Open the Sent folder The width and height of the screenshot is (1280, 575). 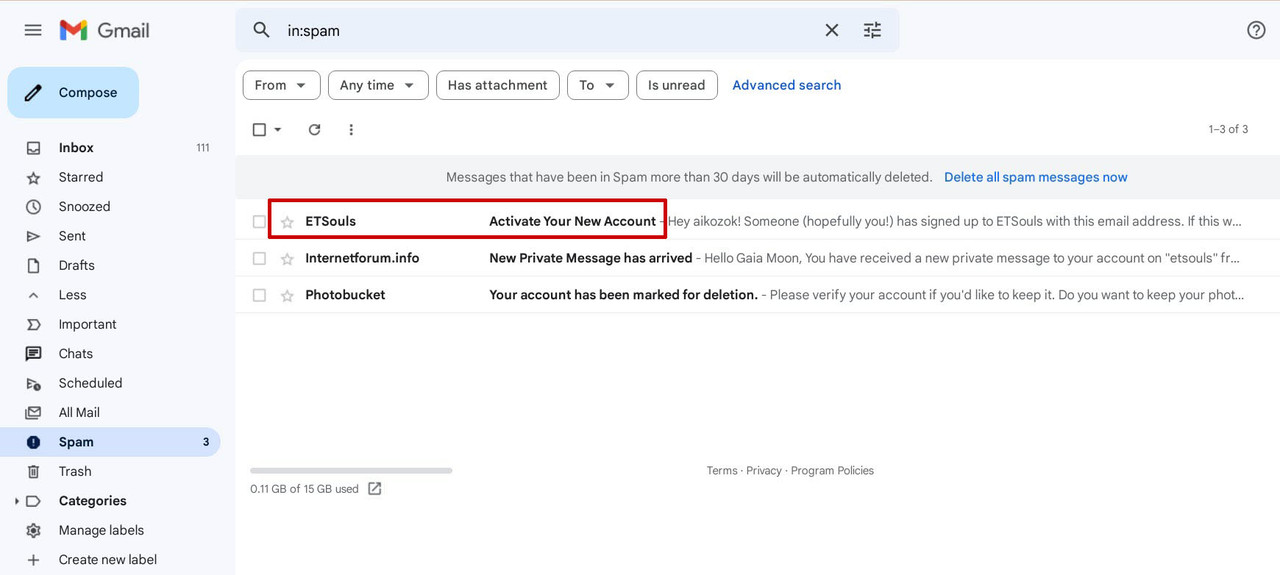[110, 236]
